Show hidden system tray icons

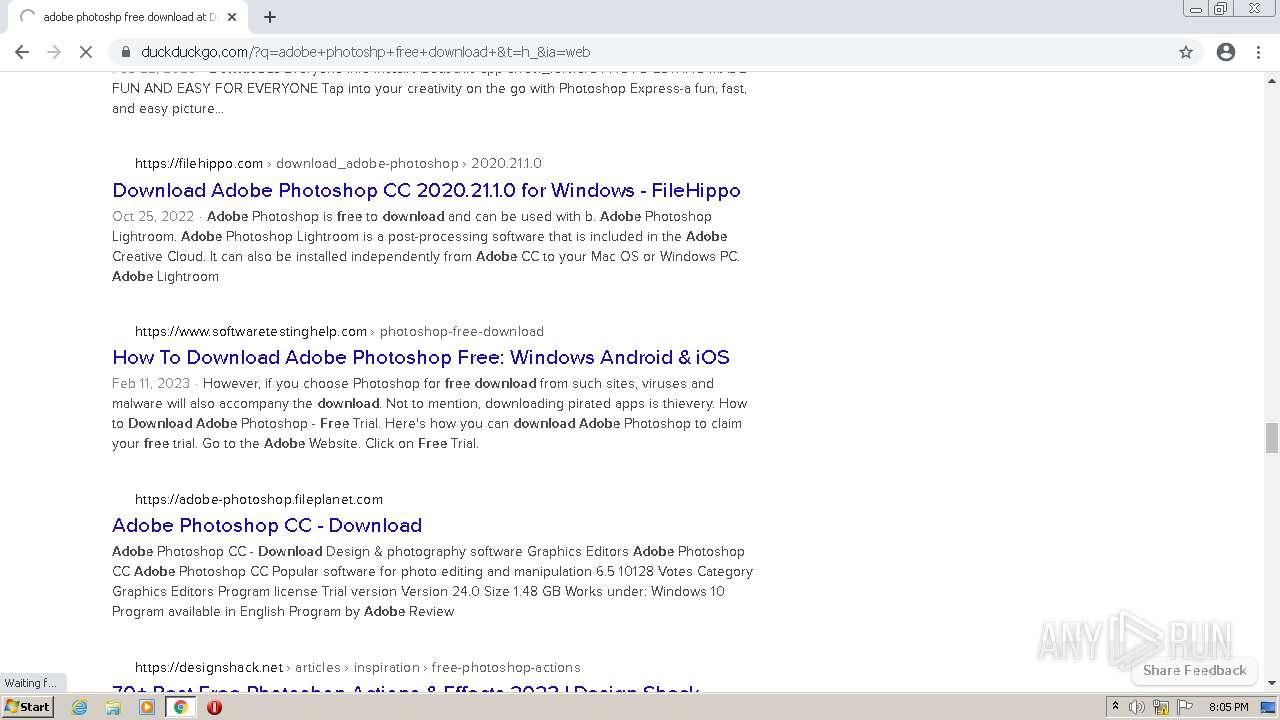tap(1115, 707)
